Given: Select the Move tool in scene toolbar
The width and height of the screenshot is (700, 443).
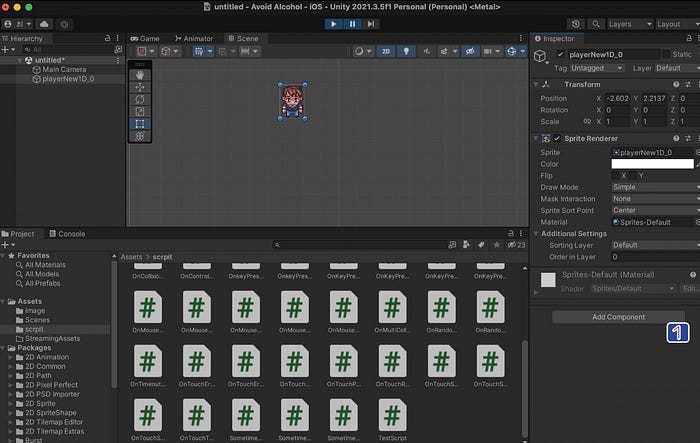Looking at the screenshot, I should coord(140,87).
